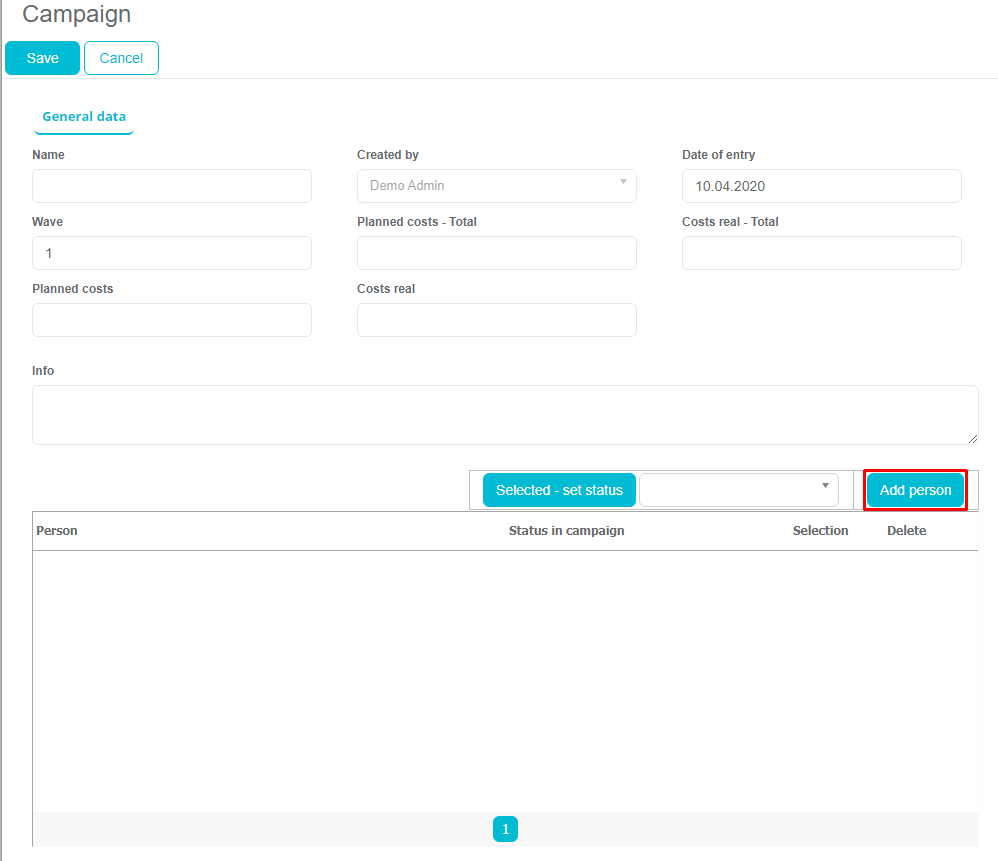The image size is (998, 861).
Task: Click the Selection column header
Action: tap(820, 531)
